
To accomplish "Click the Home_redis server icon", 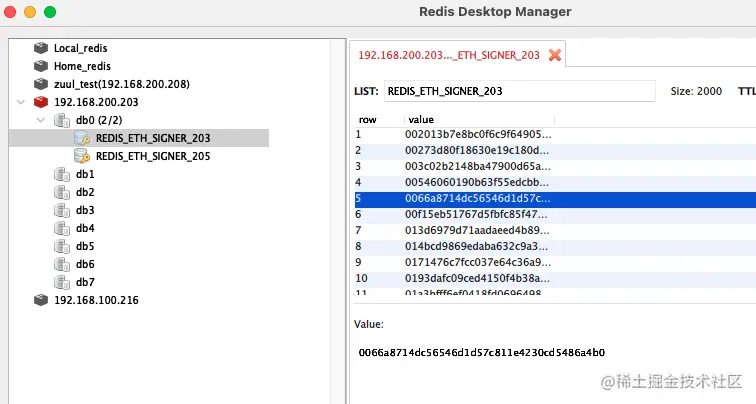I will point(41,66).
